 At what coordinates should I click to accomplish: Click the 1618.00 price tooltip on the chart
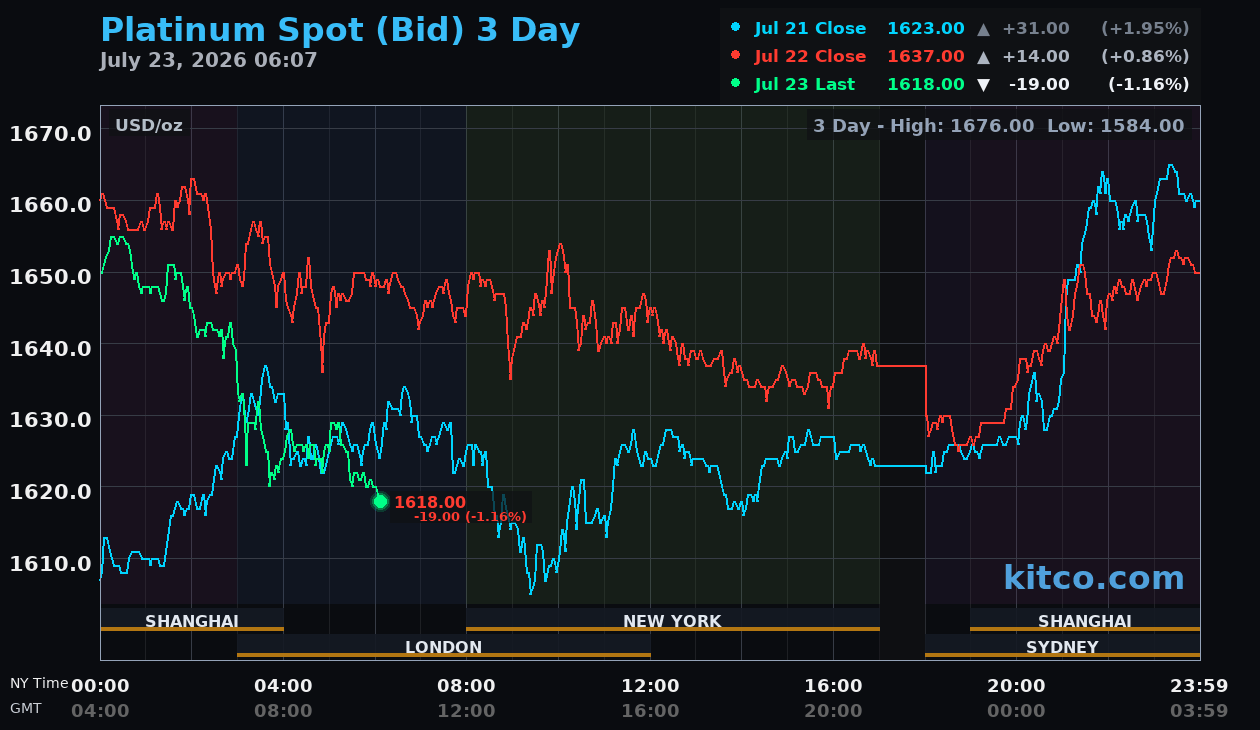tap(430, 502)
